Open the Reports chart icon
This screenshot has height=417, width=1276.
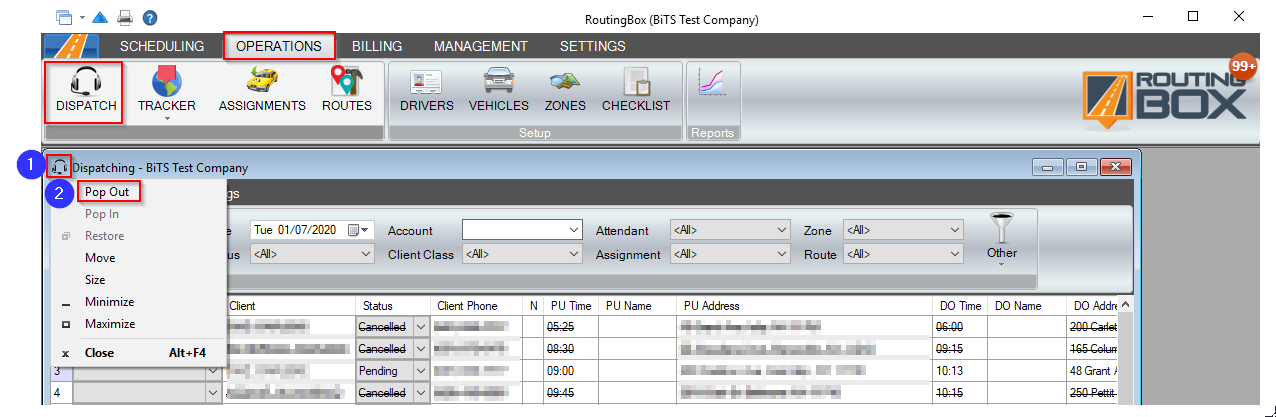pyautogui.click(x=713, y=84)
